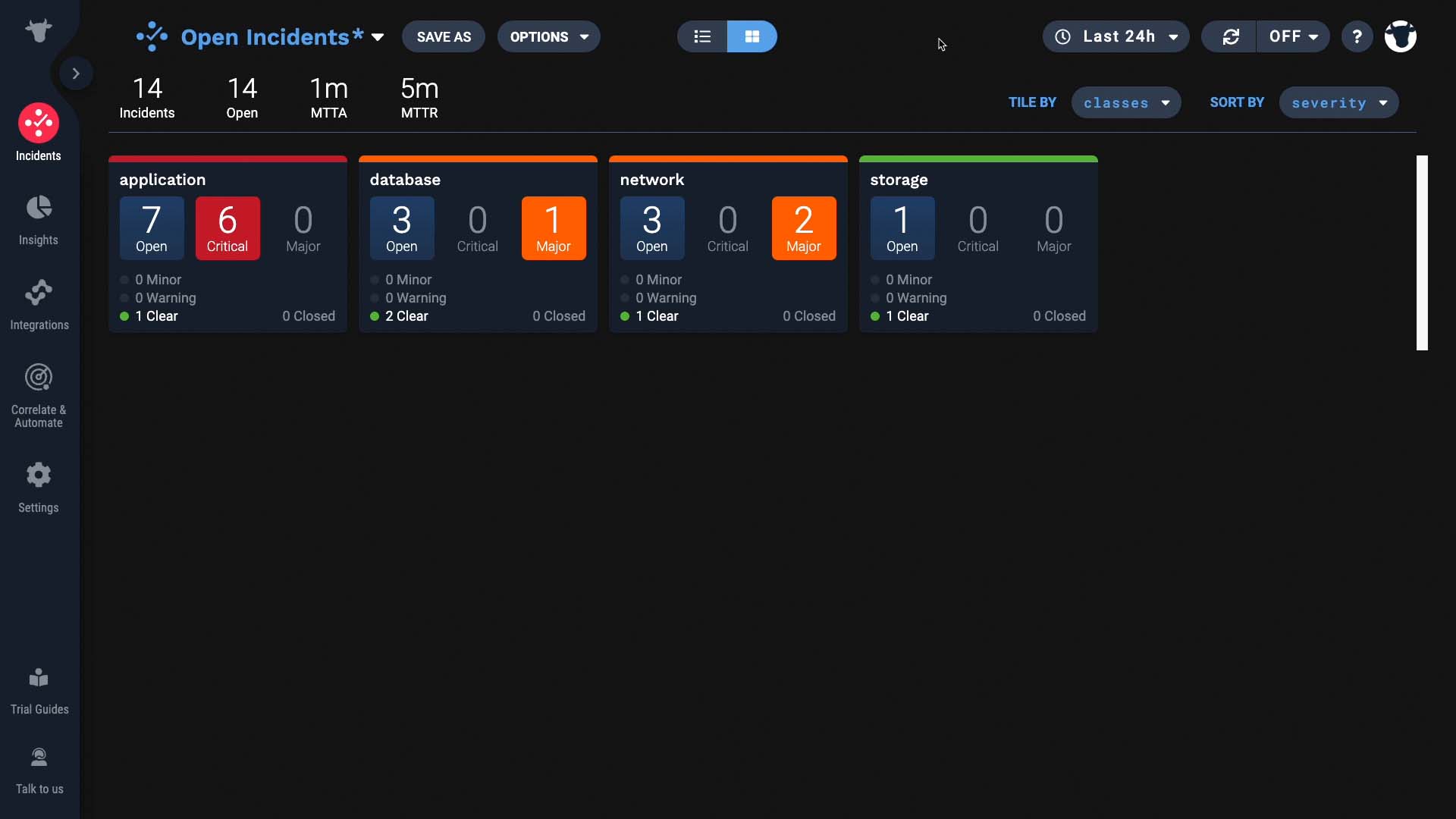The width and height of the screenshot is (1456, 819).
Task: Click 0 Minor in network card
Action: click(651, 280)
